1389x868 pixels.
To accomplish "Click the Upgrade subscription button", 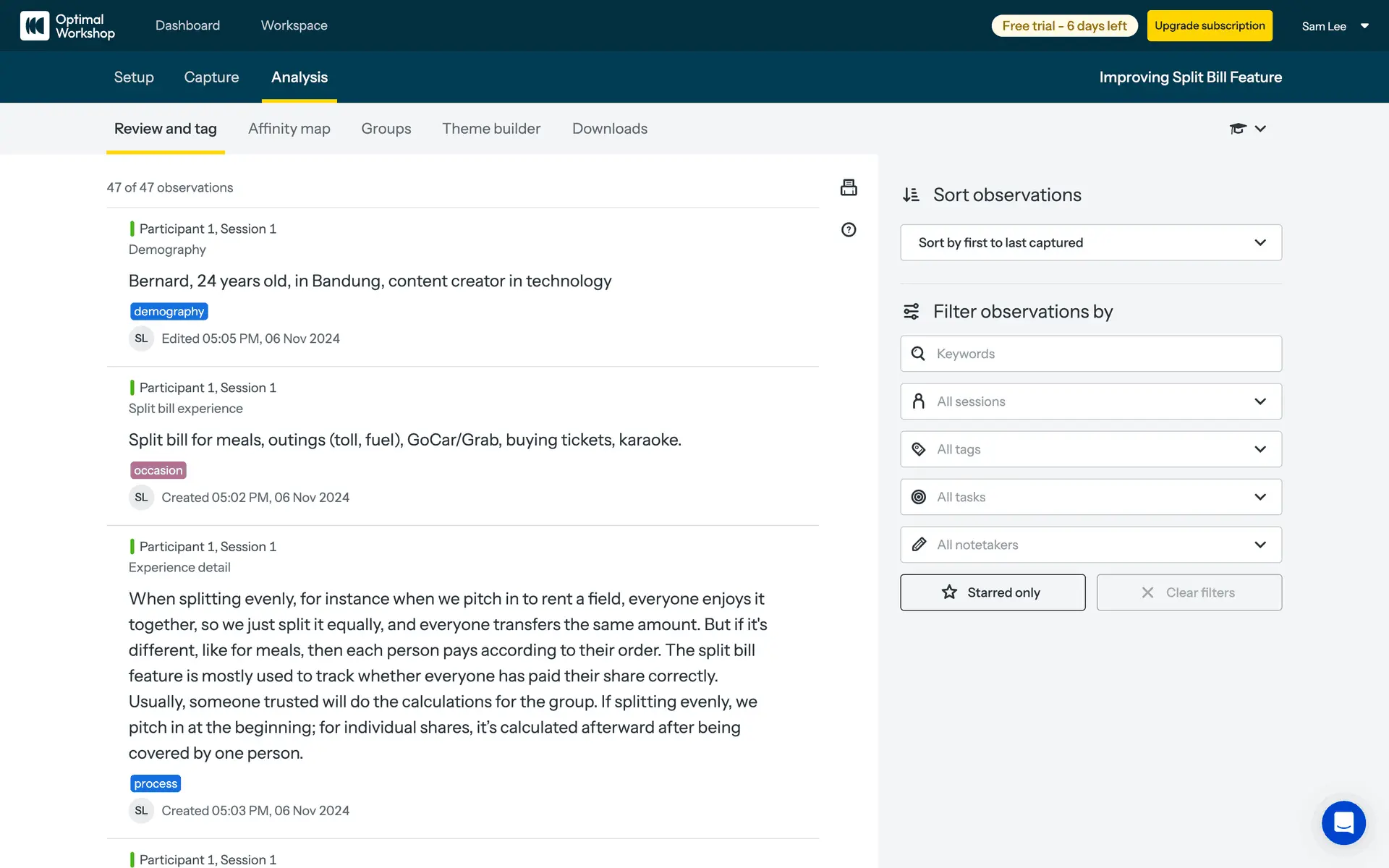I will [1210, 26].
